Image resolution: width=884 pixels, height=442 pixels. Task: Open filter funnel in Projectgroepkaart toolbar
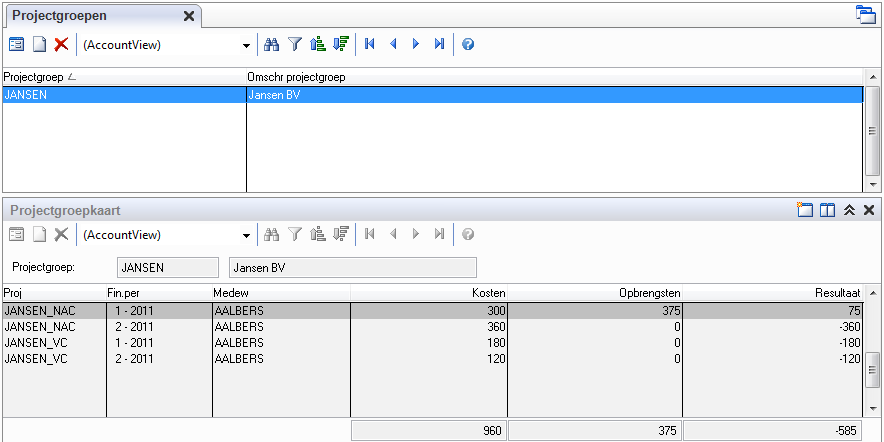point(295,235)
